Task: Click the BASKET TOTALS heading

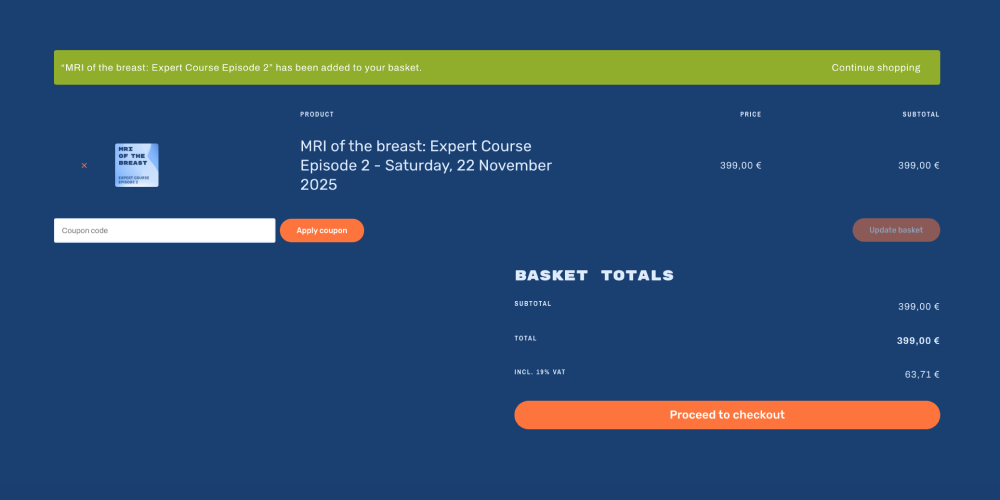Action: (594, 276)
